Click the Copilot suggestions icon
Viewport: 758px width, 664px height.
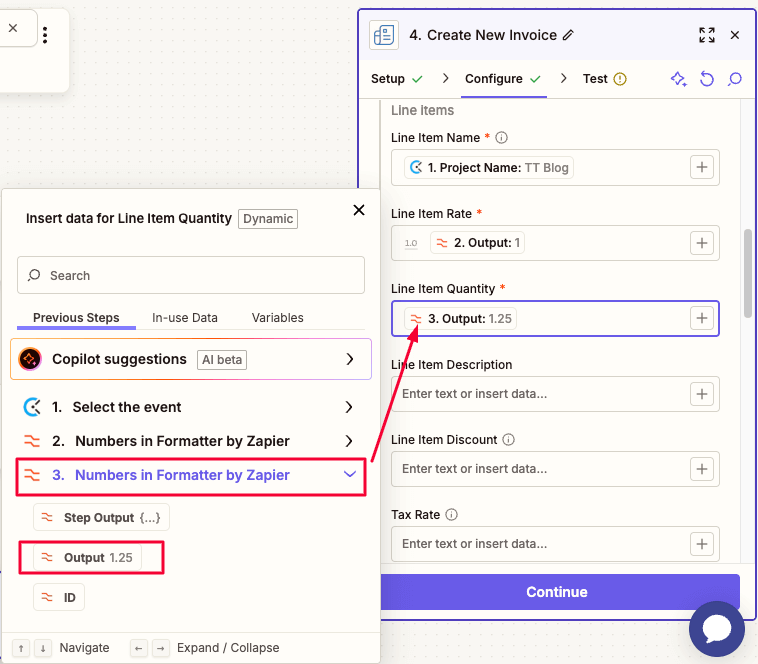click(30, 359)
